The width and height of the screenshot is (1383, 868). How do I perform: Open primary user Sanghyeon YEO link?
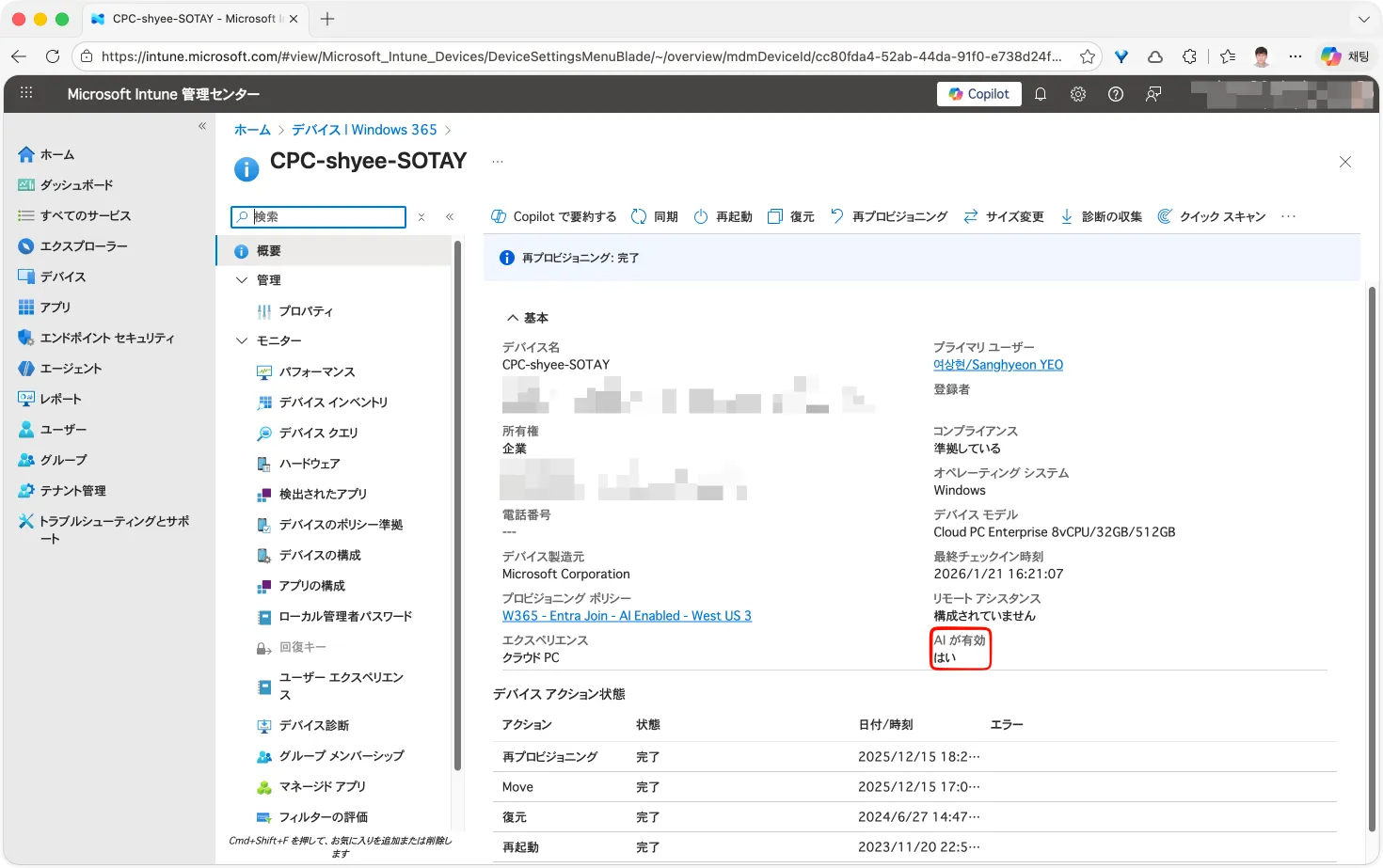(997, 365)
